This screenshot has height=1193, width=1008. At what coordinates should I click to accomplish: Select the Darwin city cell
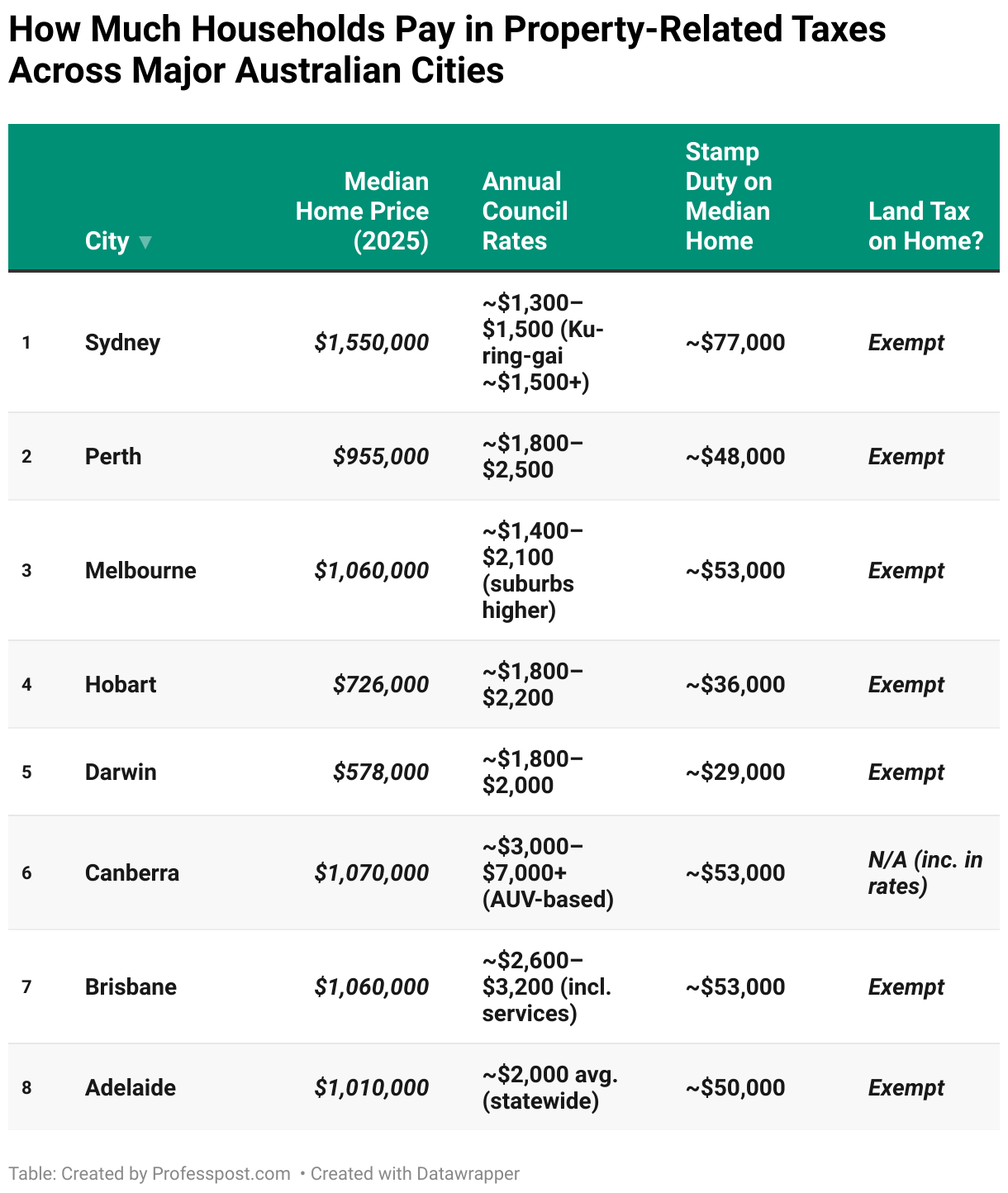pos(121,772)
